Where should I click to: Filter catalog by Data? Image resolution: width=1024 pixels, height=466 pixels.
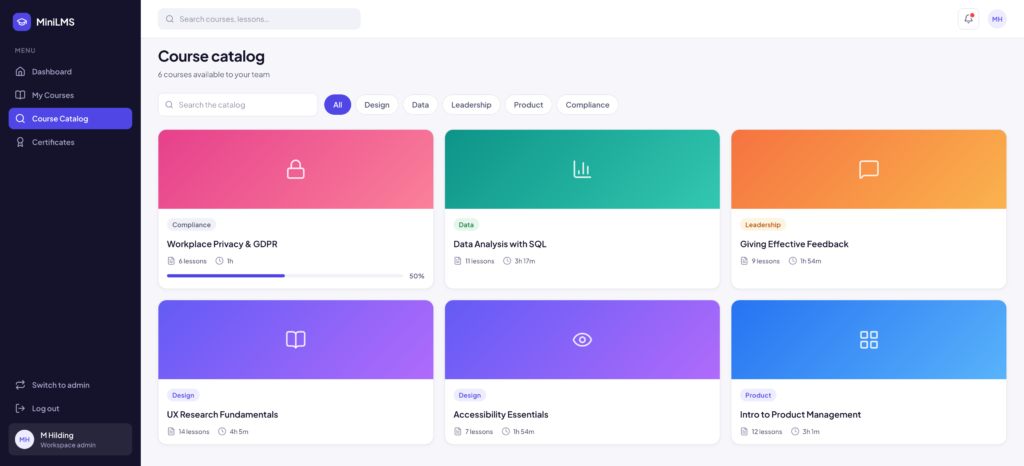tap(421, 104)
